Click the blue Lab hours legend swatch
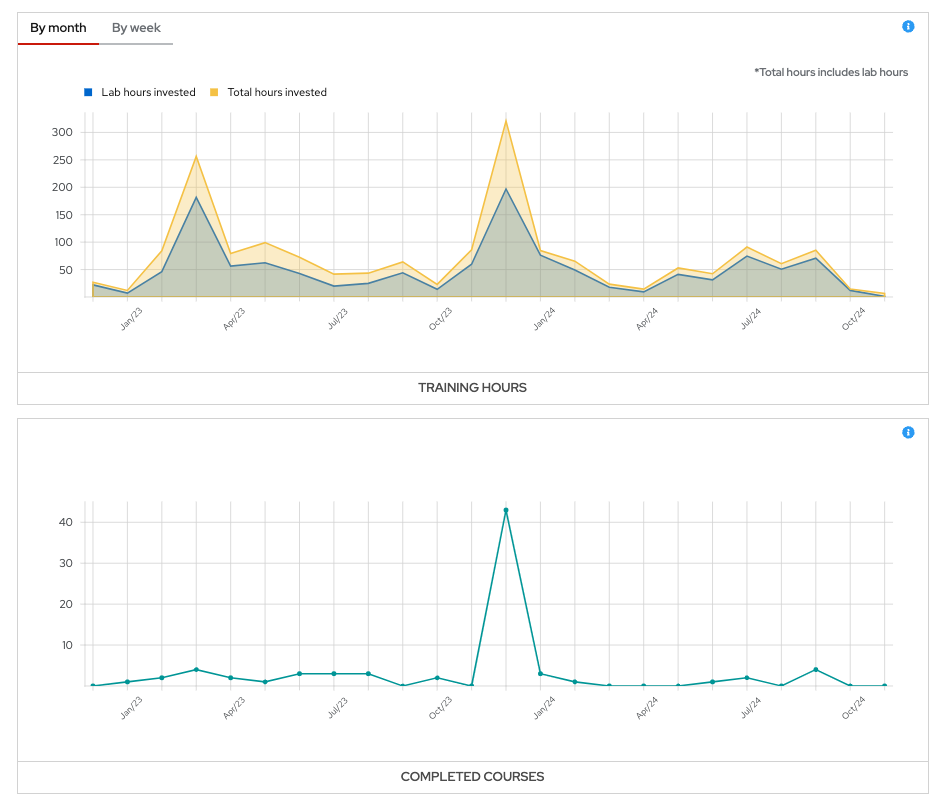Image resolution: width=942 pixels, height=801 pixels. (88, 92)
